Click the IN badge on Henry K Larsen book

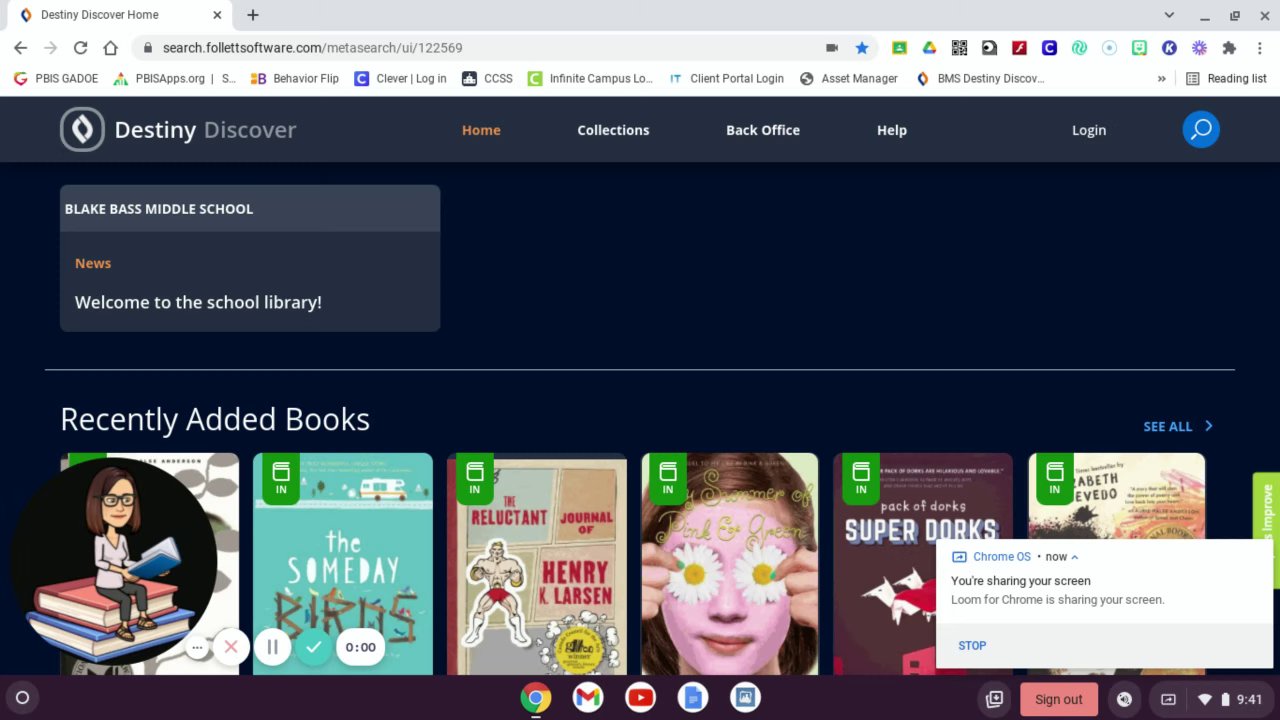pyautogui.click(x=474, y=478)
